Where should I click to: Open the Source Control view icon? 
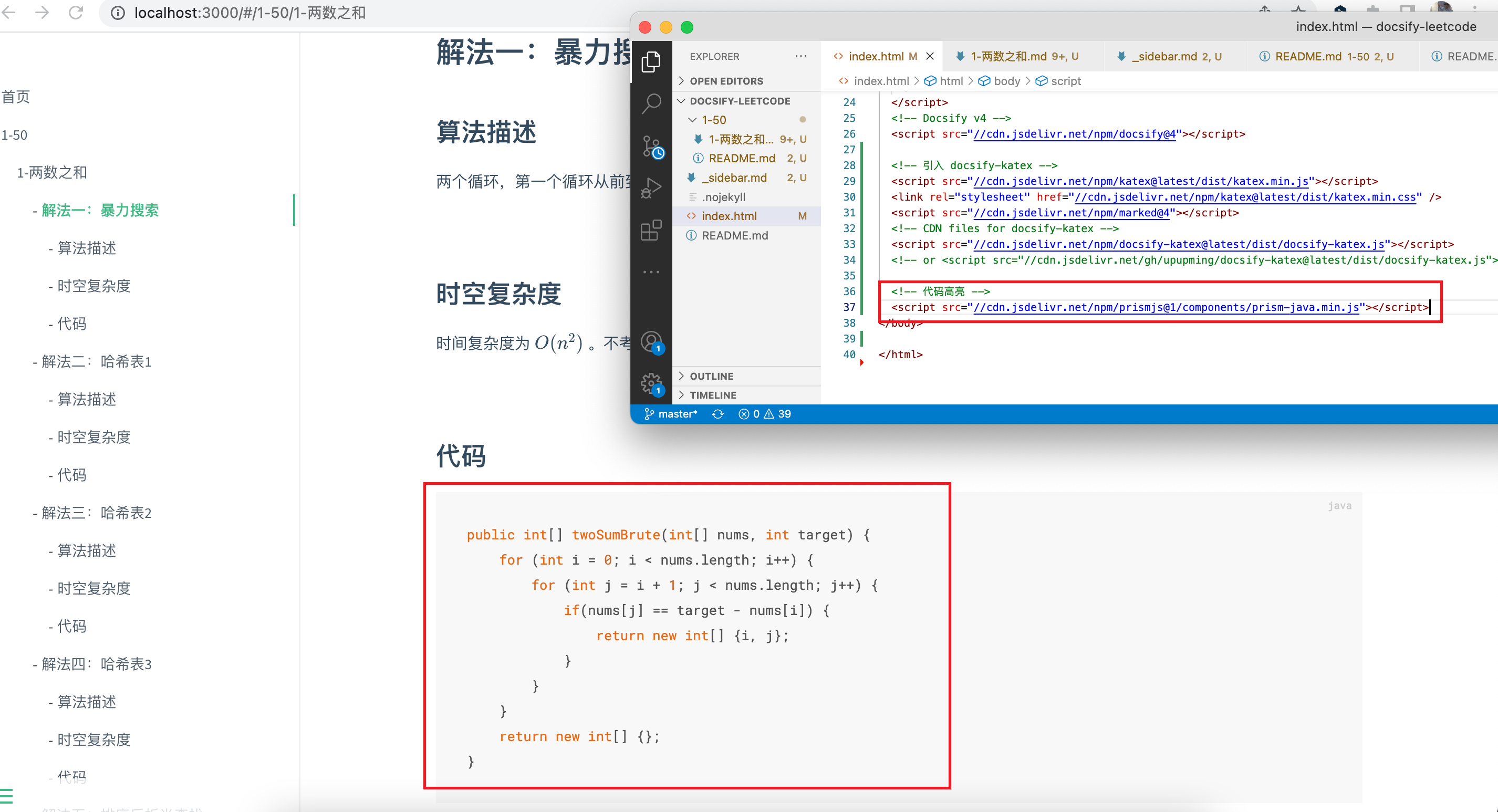[x=652, y=147]
